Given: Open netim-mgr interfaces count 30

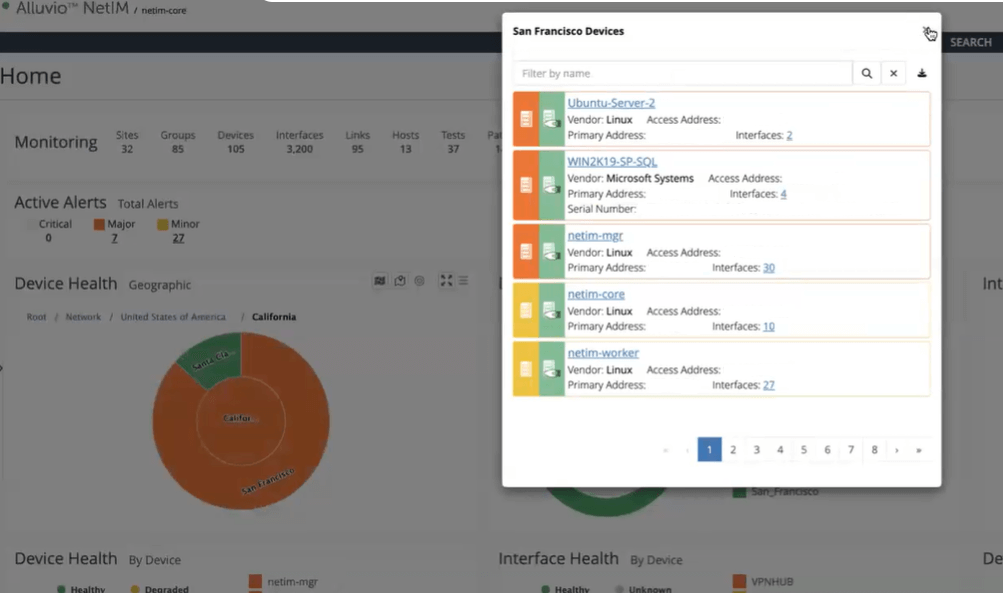Looking at the screenshot, I should 769,267.
